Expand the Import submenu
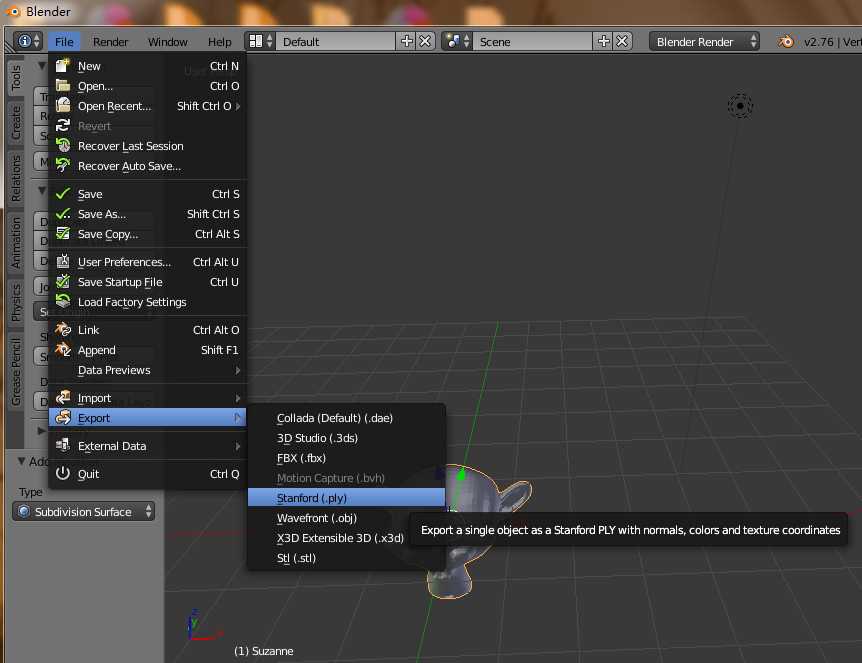Image resolution: width=862 pixels, height=663 pixels. tap(238, 398)
